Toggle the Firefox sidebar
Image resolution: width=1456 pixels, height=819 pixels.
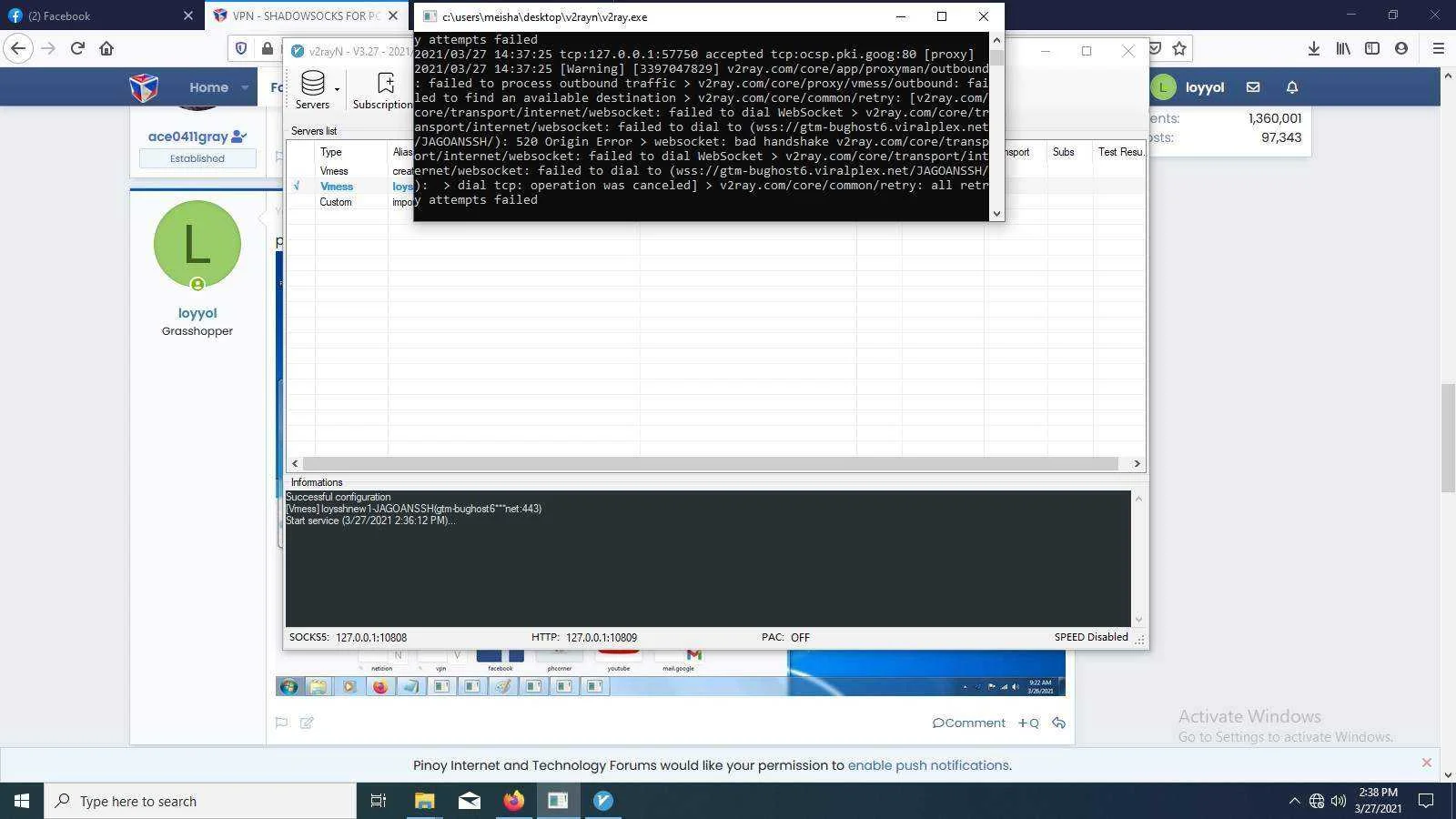click(x=1372, y=48)
